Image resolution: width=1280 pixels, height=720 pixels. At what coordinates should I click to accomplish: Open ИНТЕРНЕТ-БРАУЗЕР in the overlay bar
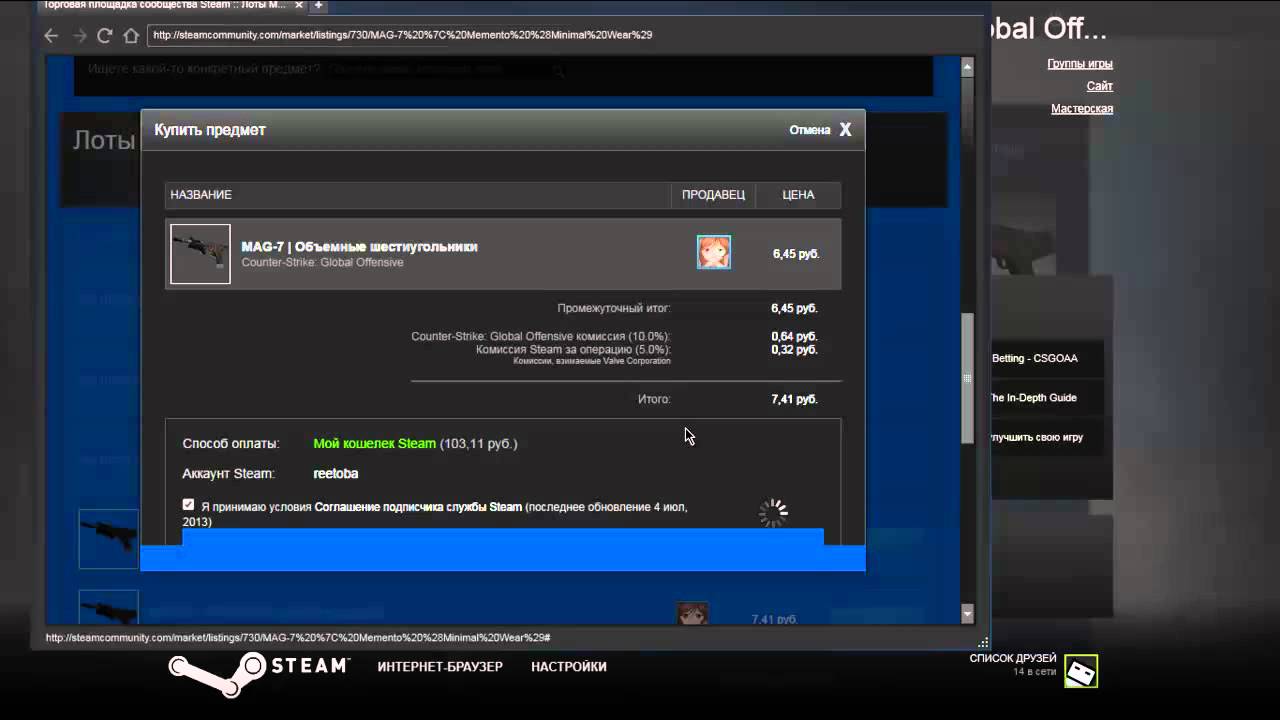coord(440,667)
